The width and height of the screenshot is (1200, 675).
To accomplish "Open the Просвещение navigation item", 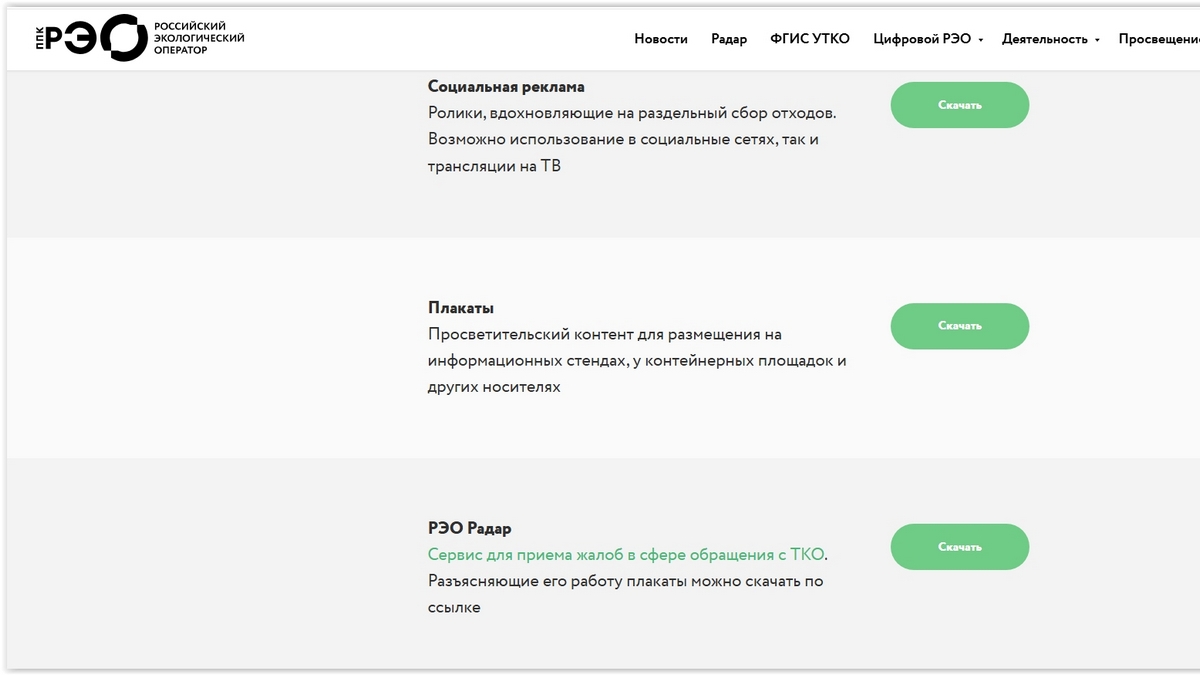I will pos(1160,39).
